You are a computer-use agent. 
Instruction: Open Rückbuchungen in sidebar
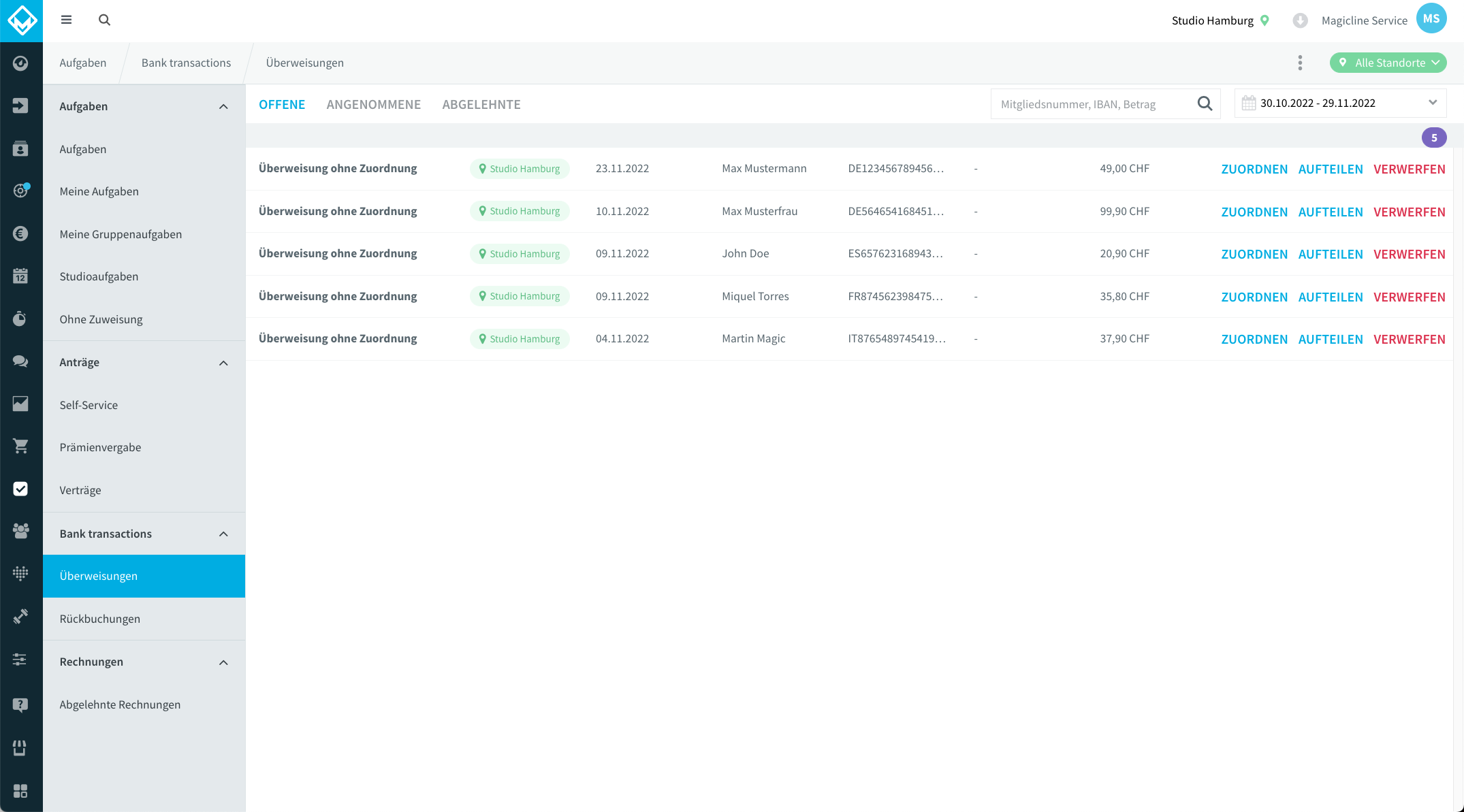(144, 619)
